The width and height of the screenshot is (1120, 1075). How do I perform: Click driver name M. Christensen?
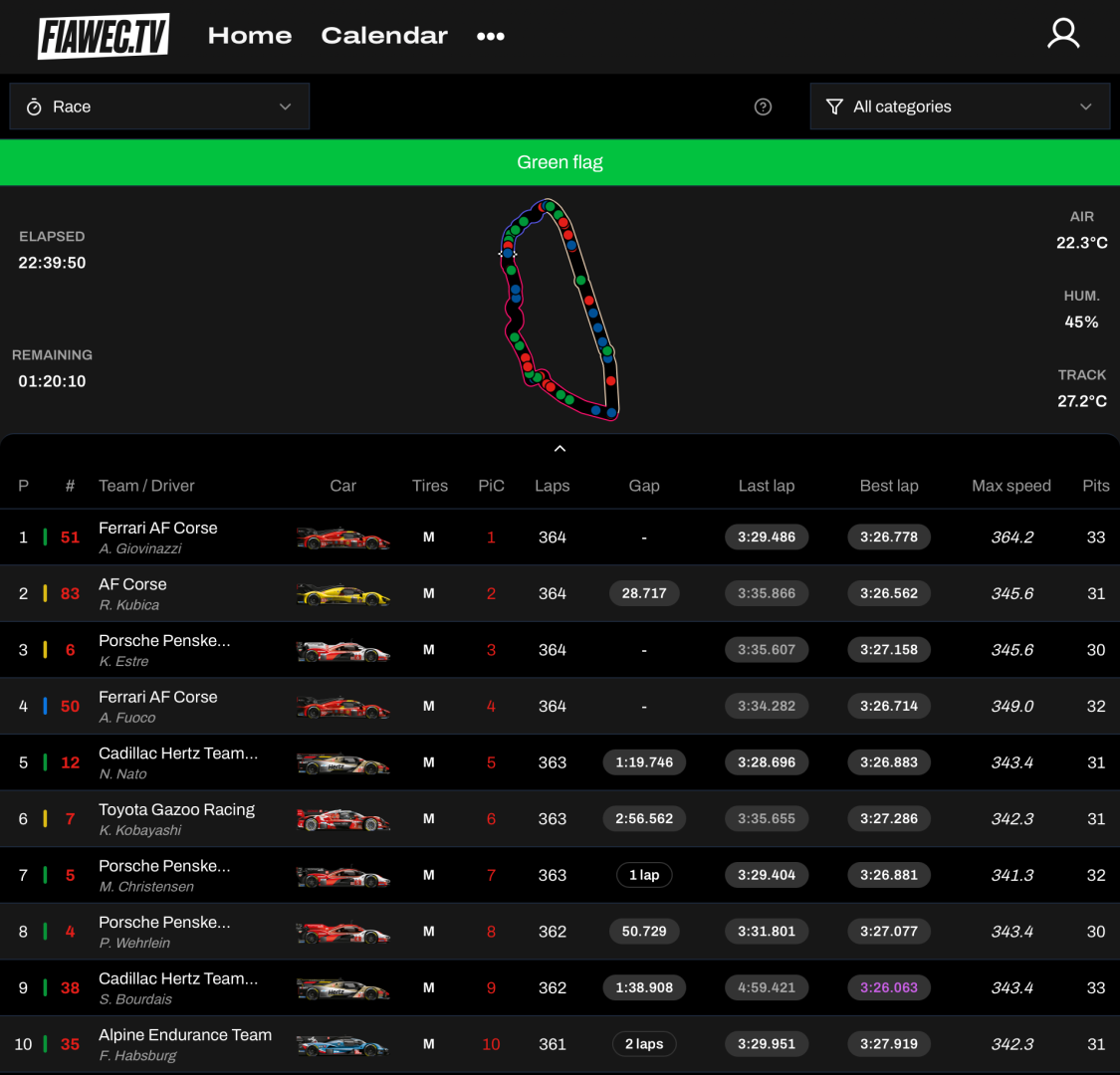tap(146, 887)
